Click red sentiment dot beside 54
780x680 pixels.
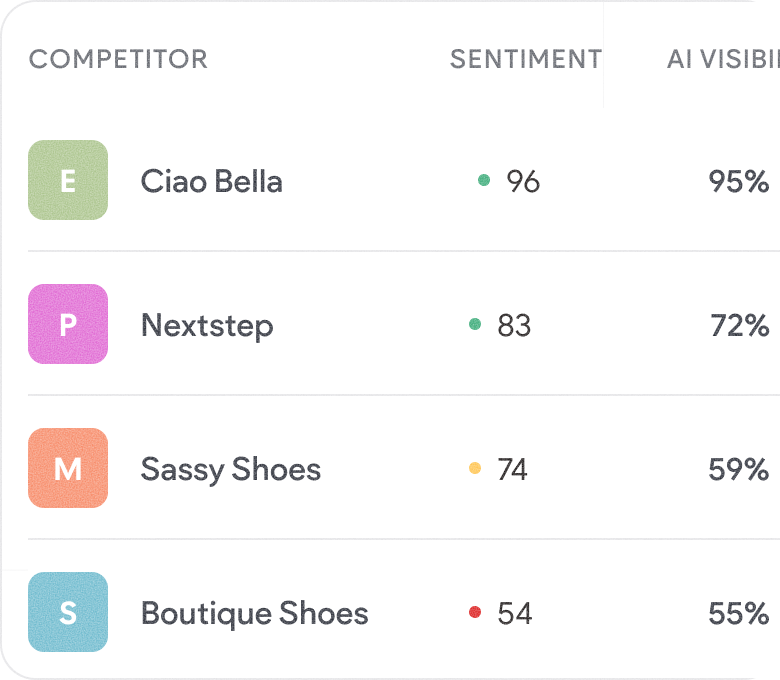[x=475, y=612]
